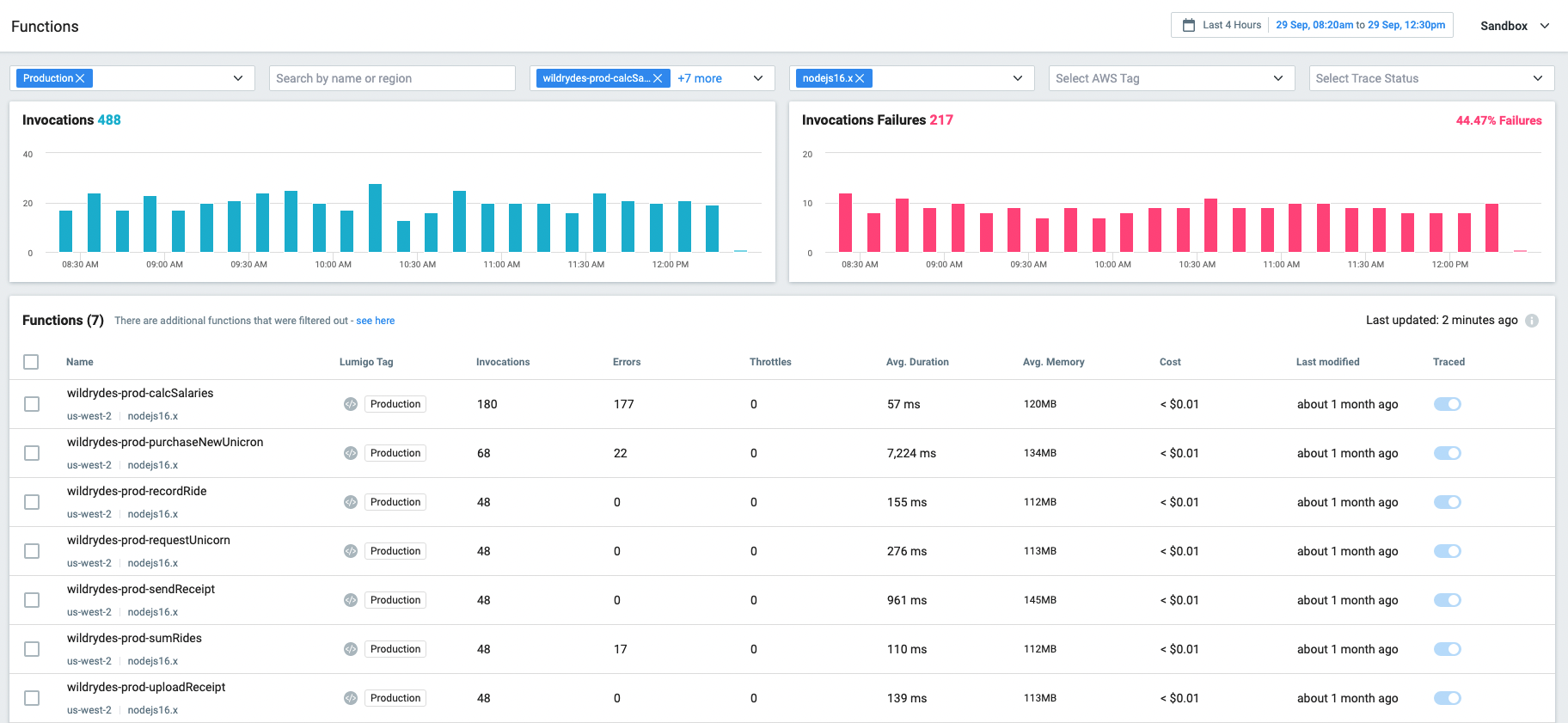Open the wildrydes-prod-calcSalaries function
The width and height of the screenshot is (1568, 723).
pyautogui.click(x=140, y=393)
